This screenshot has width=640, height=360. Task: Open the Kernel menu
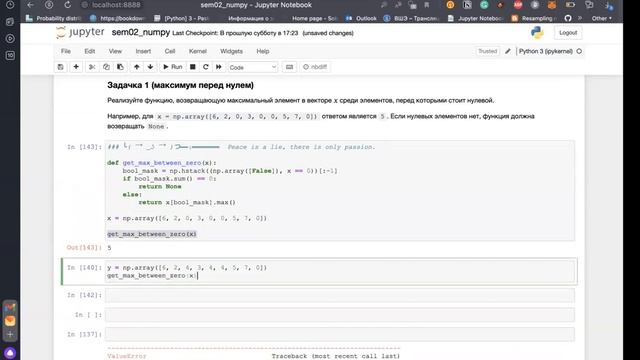[198, 51]
